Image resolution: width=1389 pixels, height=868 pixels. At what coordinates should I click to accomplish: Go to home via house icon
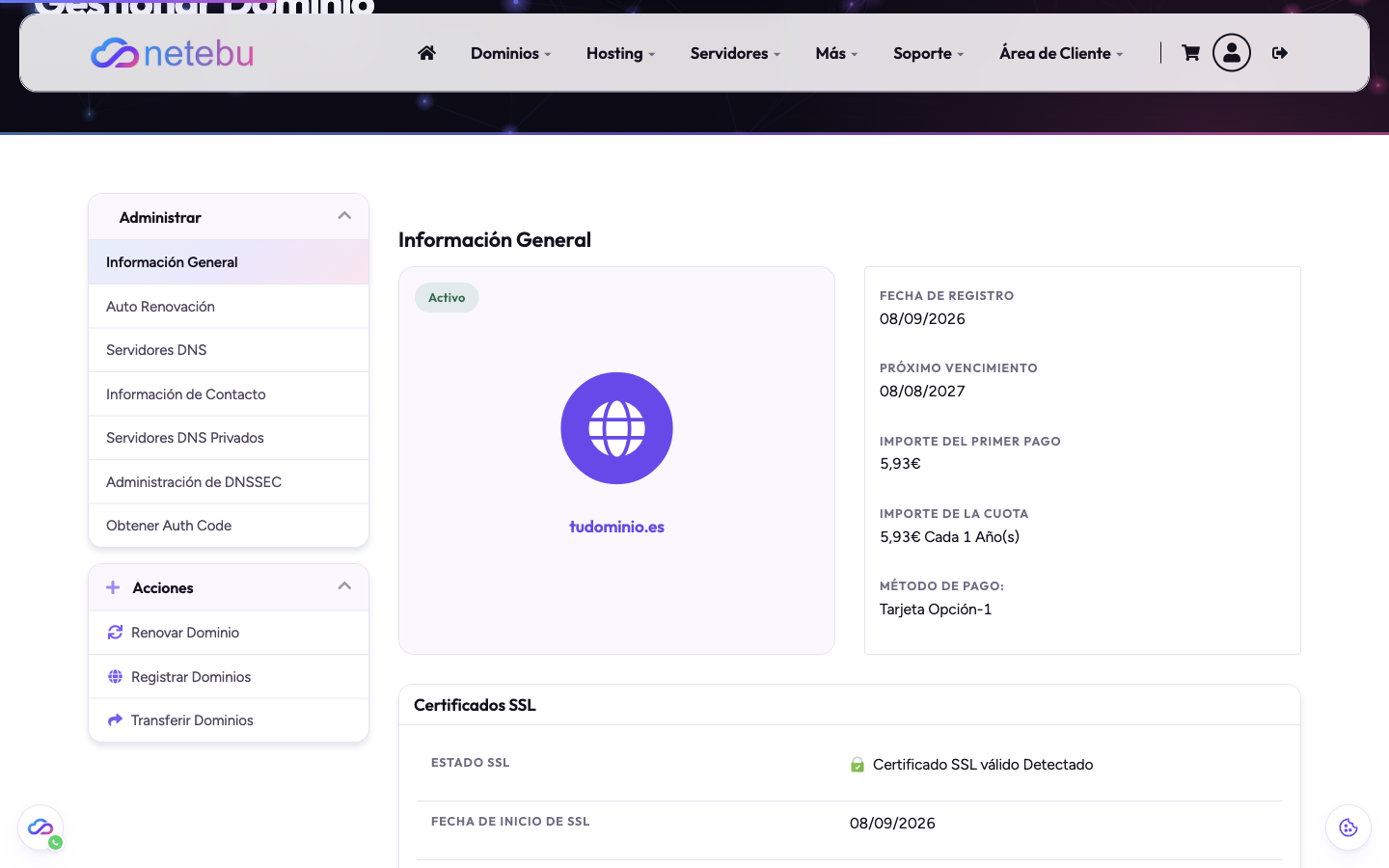[x=426, y=53]
